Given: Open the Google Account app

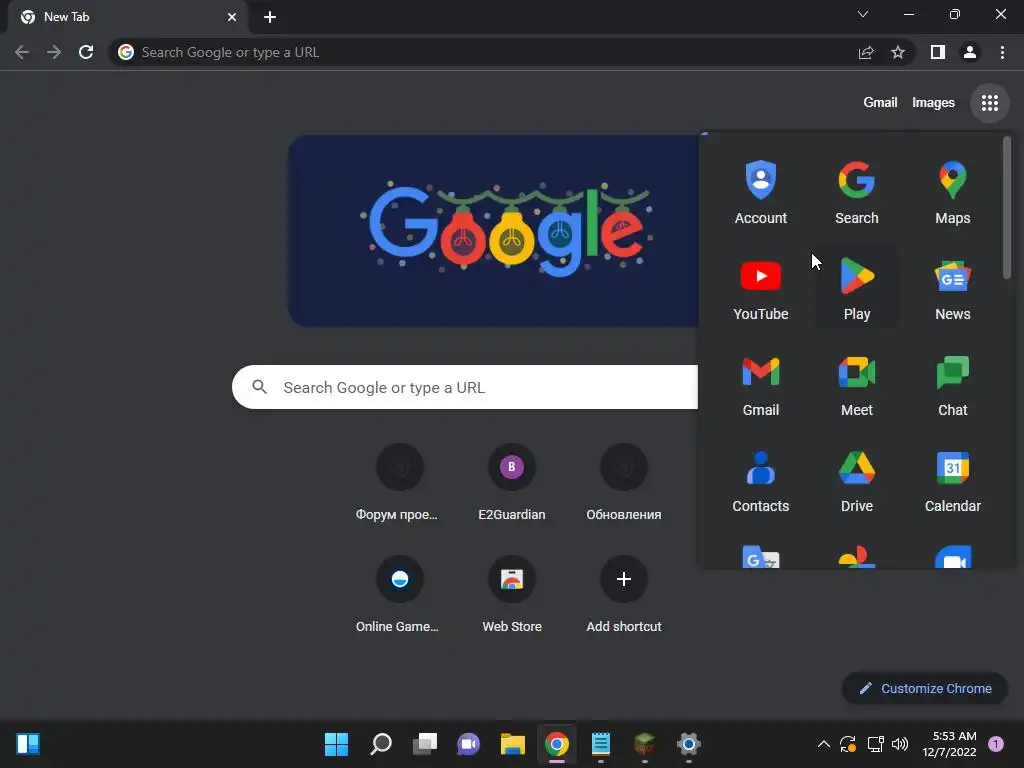Looking at the screenshot, I should coord(760,193).
